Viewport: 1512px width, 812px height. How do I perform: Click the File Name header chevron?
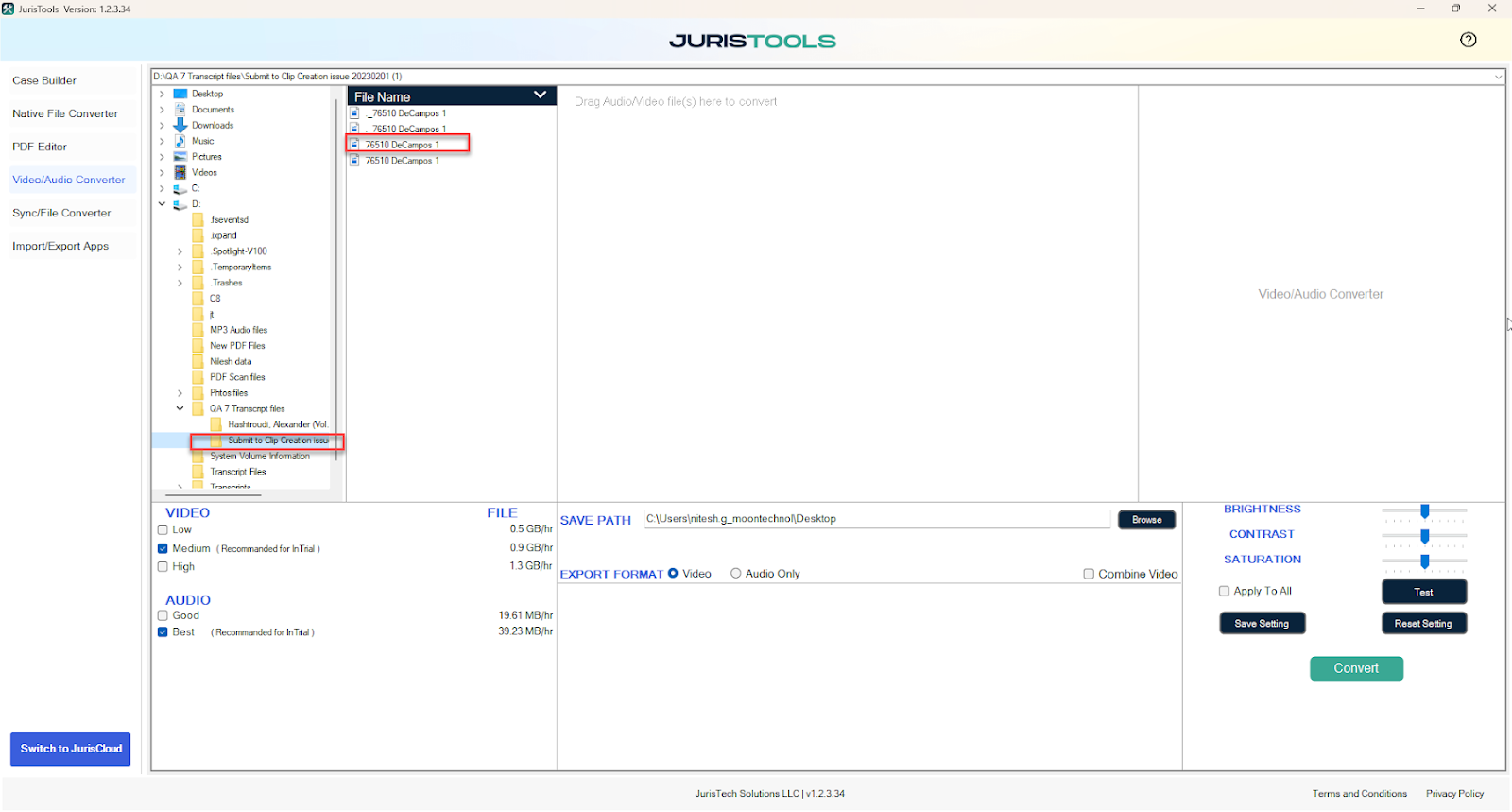coord(541,95)
